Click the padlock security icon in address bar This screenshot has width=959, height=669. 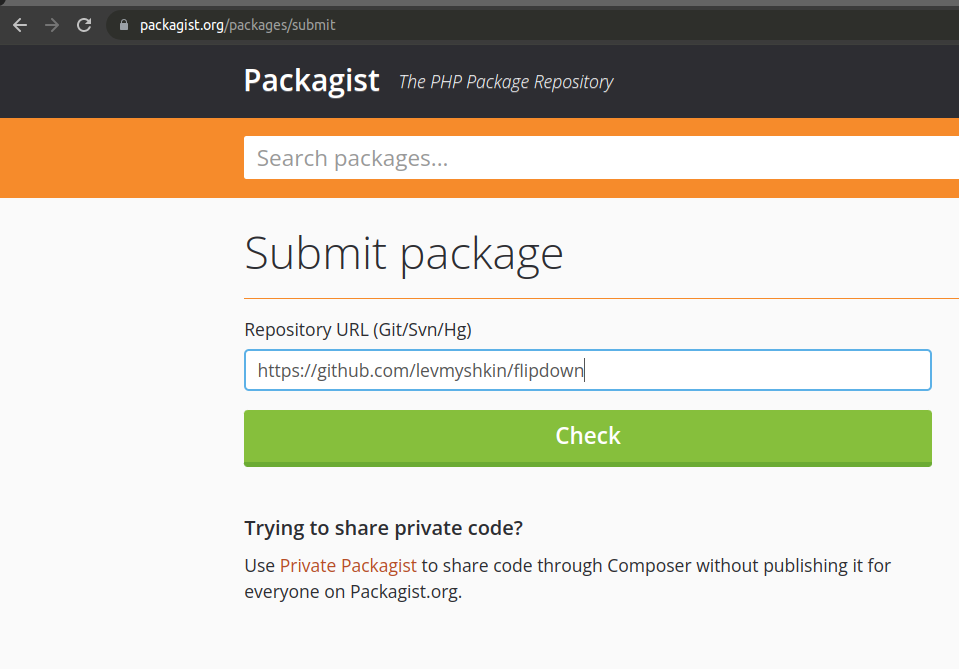122,24
